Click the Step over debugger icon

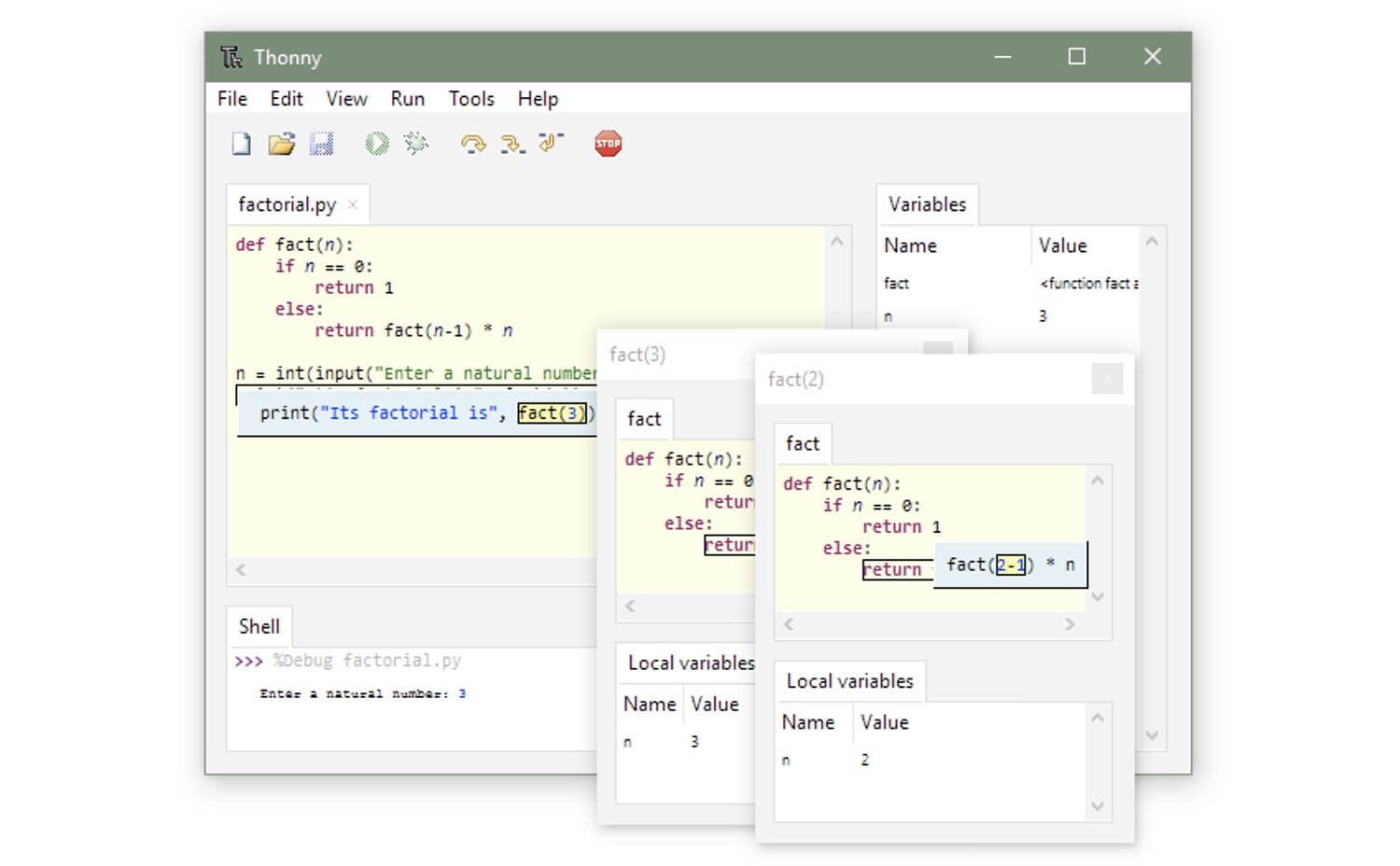[x=473, y=144]
